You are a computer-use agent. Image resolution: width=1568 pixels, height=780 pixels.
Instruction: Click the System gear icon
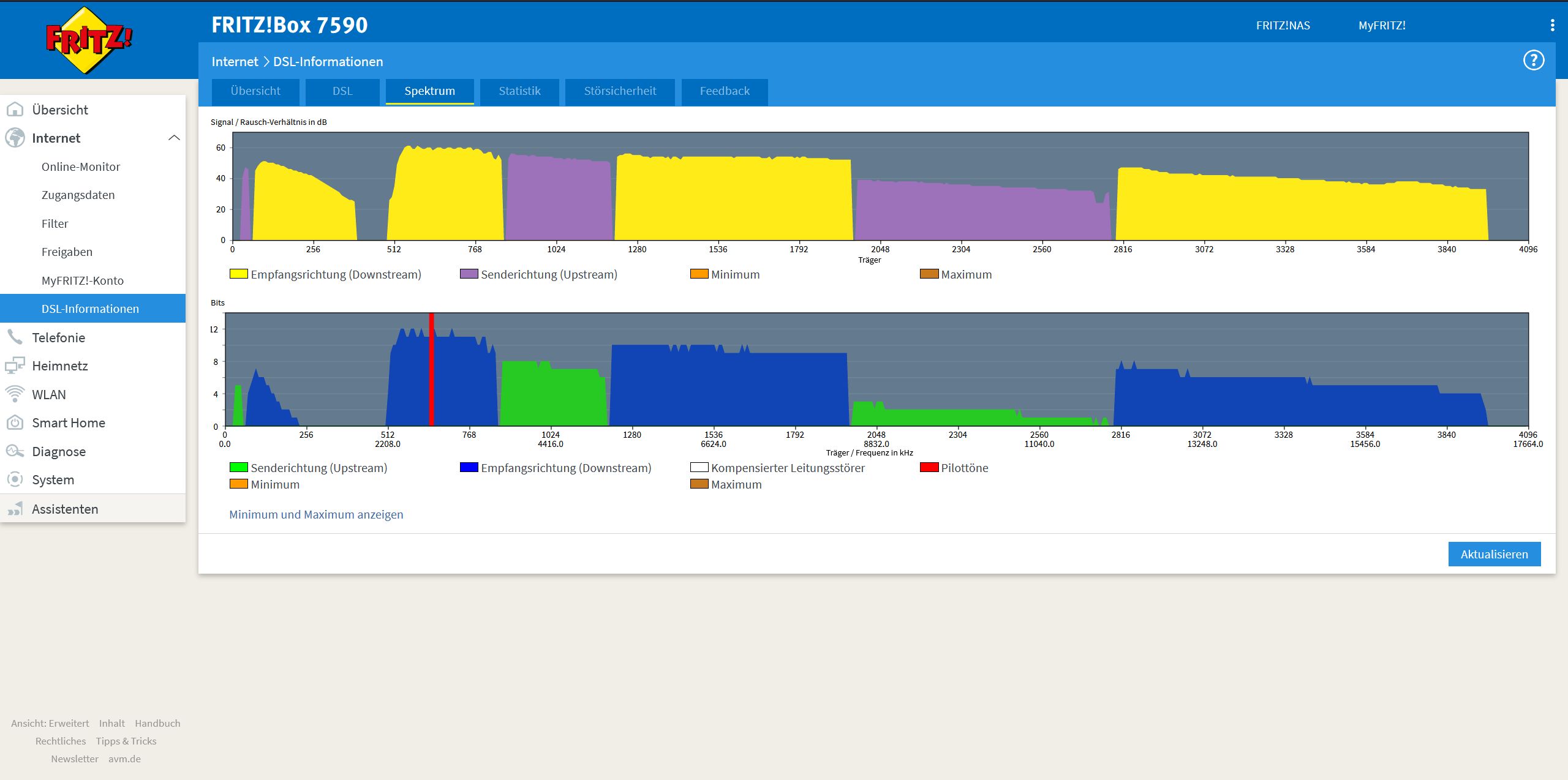(15, 480)
